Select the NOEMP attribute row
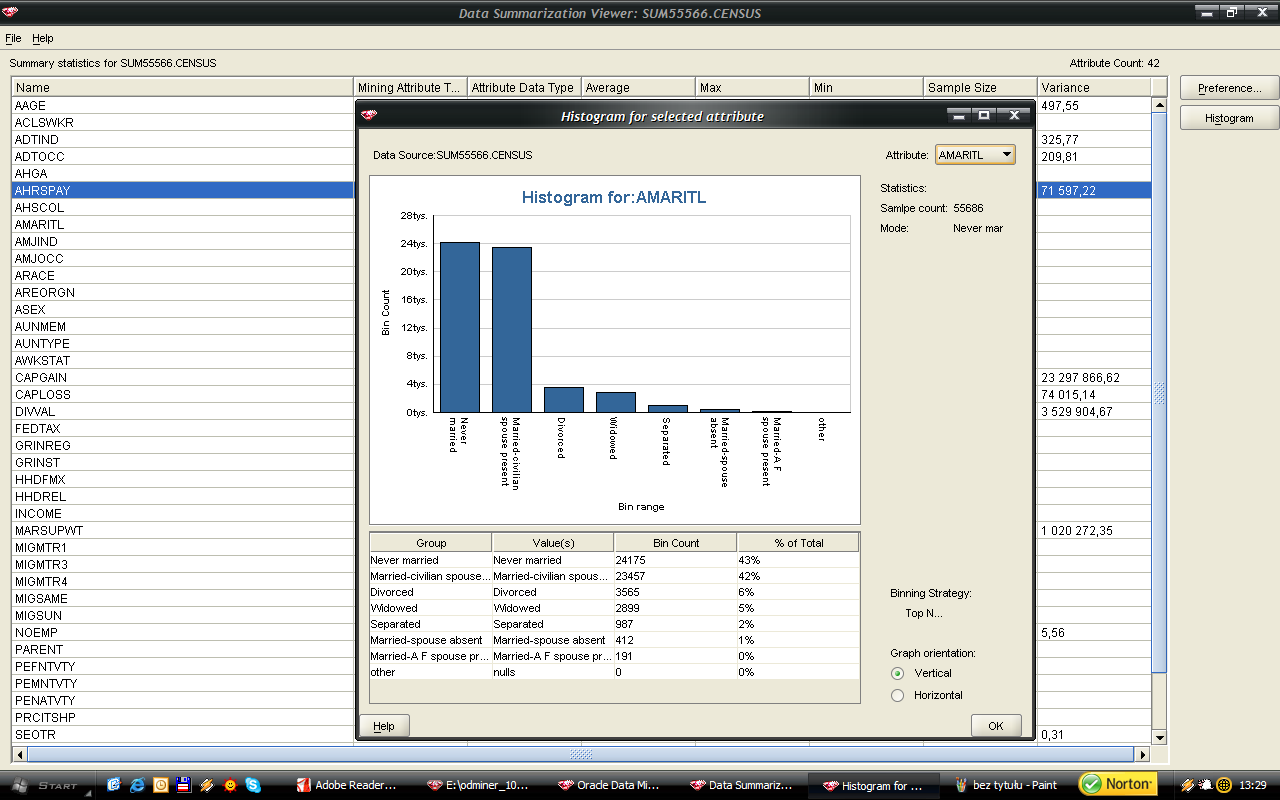Screen dimensions: 1280x800 (x=183, y=632)
